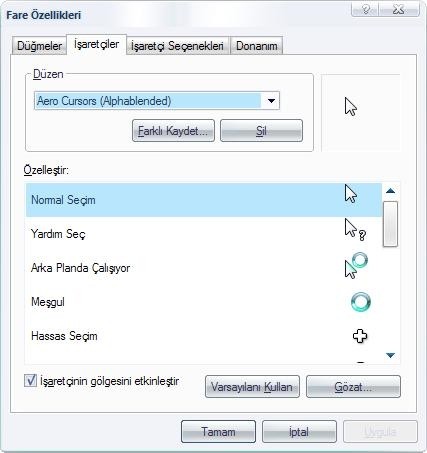Open the Düzen scheme dropdown arrow
Image resolution: width=427 pixels, height=453 pixels.
click(x=271, y=101)
